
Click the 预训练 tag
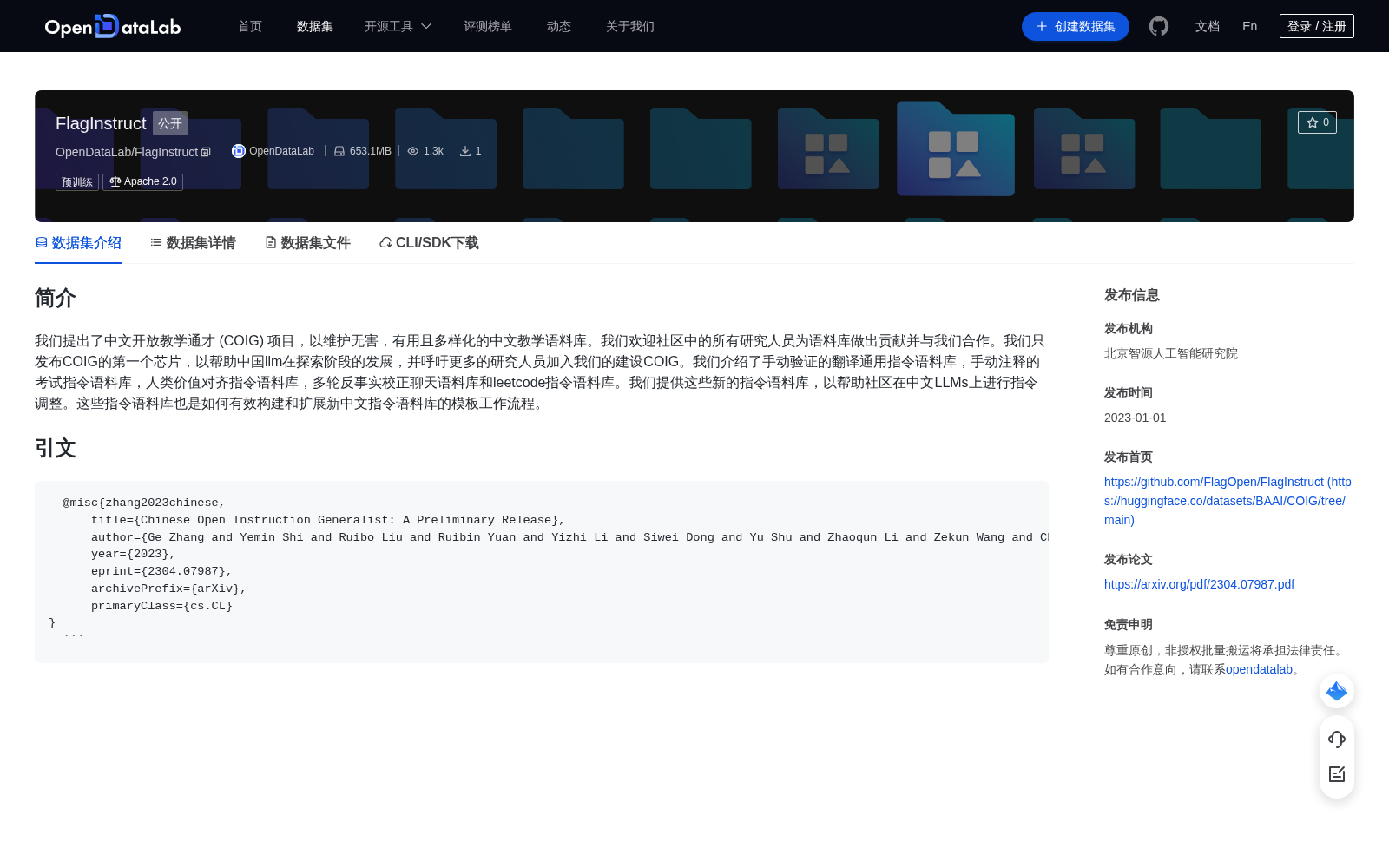(77, 181)
